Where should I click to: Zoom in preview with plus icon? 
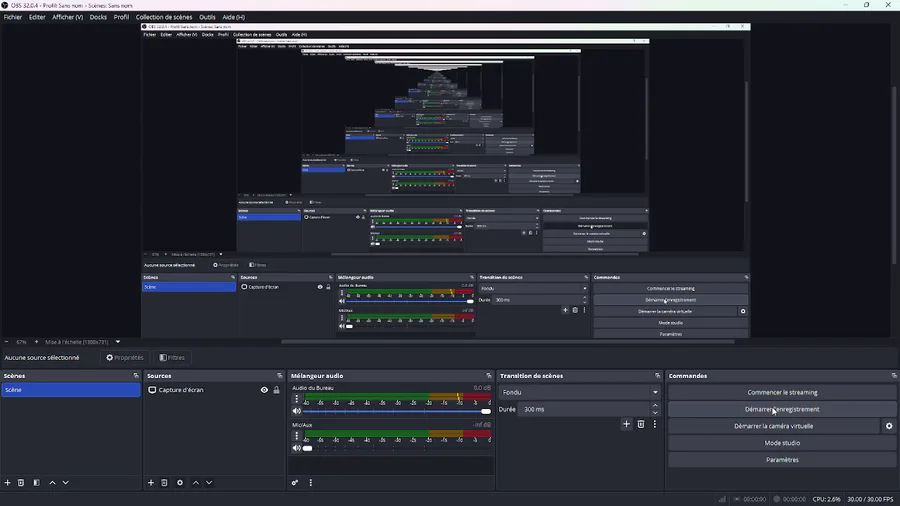coord(36,342)
